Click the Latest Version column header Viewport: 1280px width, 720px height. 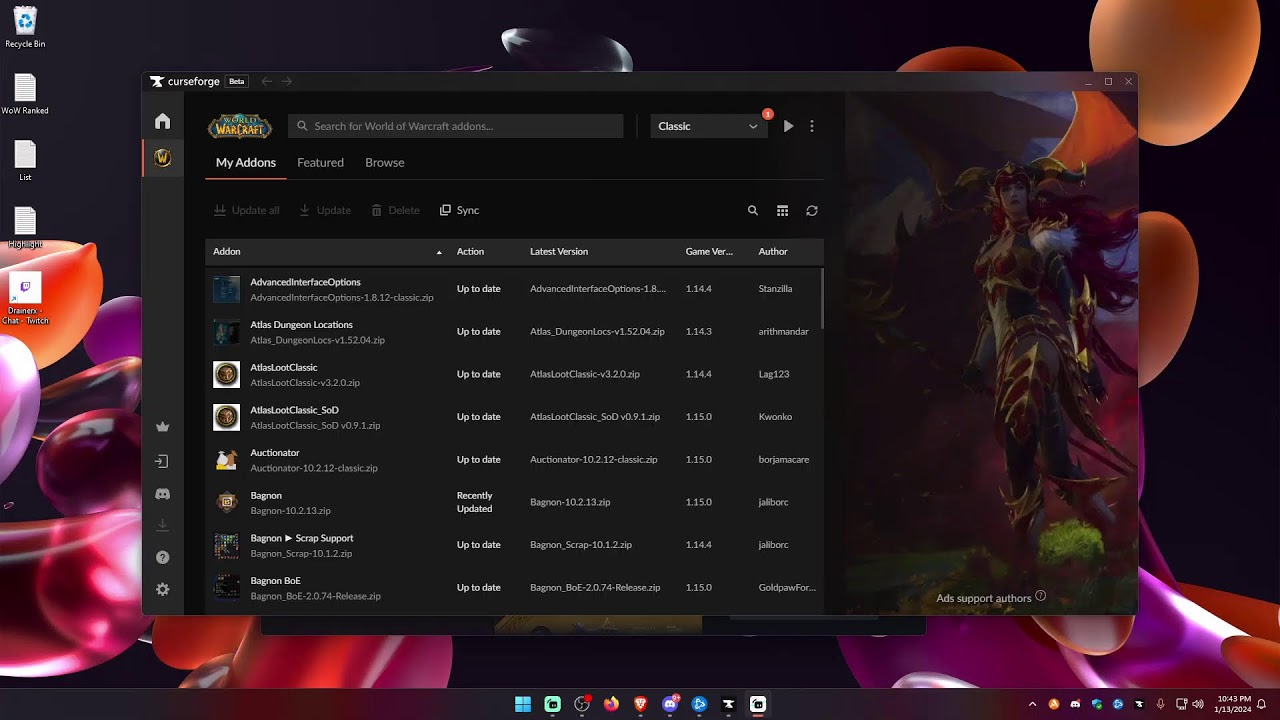click(x=559, y=251)
